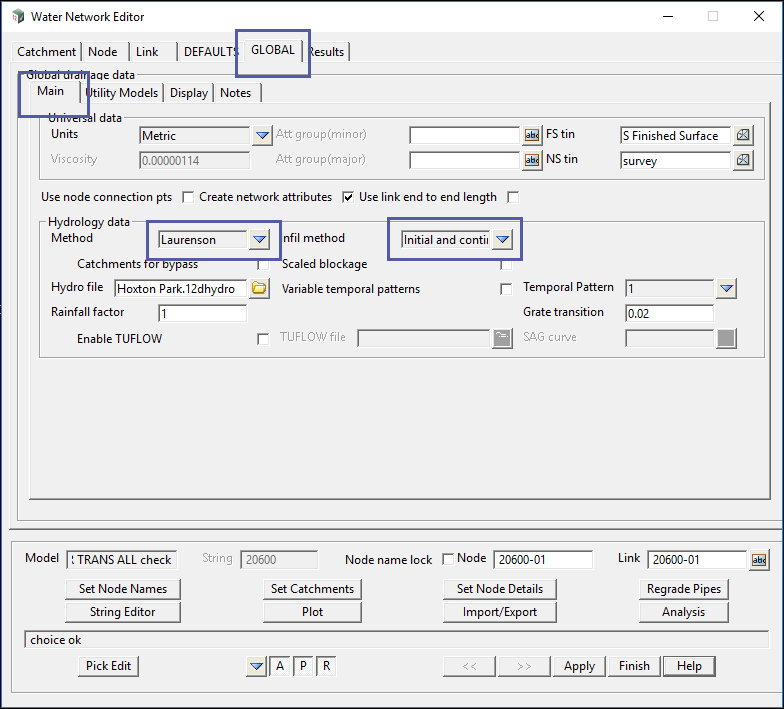This screenshot has height=709, width=784.
Task: Click the Set Catchments button
Action: click(312, 589)
